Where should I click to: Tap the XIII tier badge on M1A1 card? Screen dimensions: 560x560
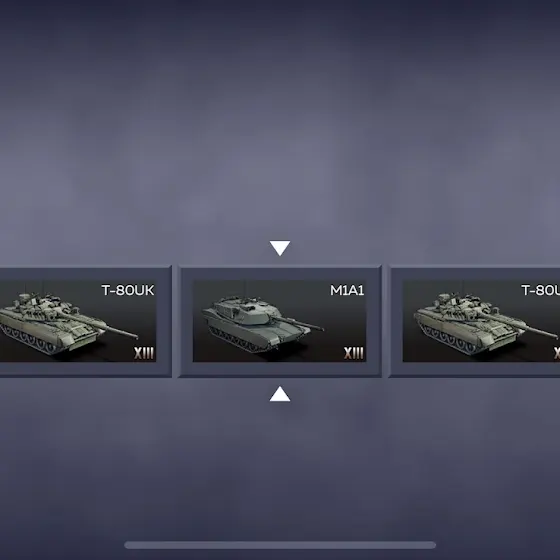tap(354, 353)
